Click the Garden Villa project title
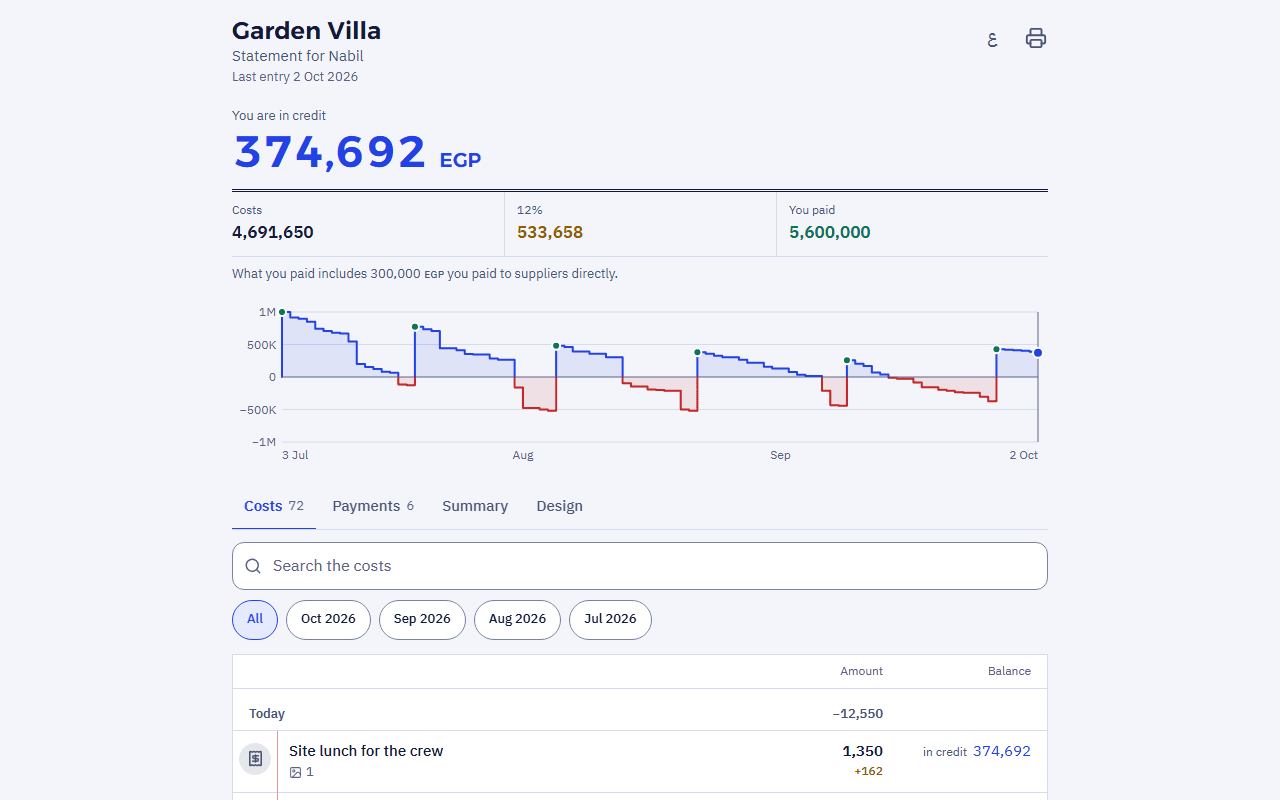This screenshot has width=1280, height=800. pyautogui.click(x=306, y=31)
